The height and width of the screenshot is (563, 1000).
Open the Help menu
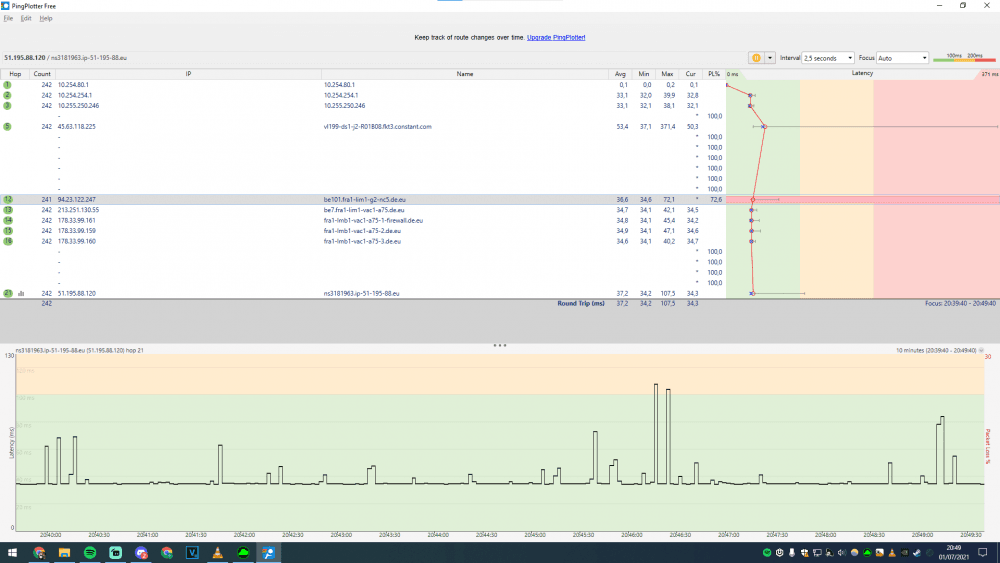point(46,18)
